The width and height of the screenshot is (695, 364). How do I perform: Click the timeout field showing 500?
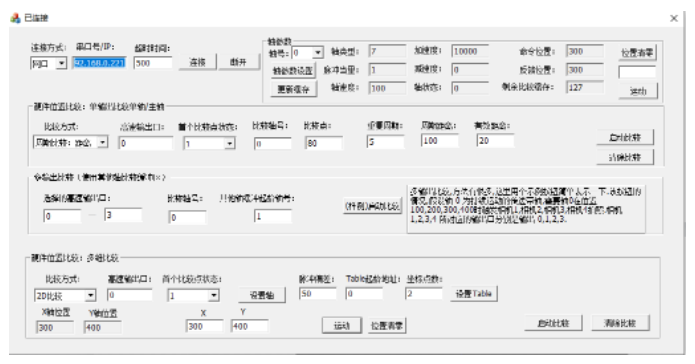pyautogui.click(x=153, y=63)
